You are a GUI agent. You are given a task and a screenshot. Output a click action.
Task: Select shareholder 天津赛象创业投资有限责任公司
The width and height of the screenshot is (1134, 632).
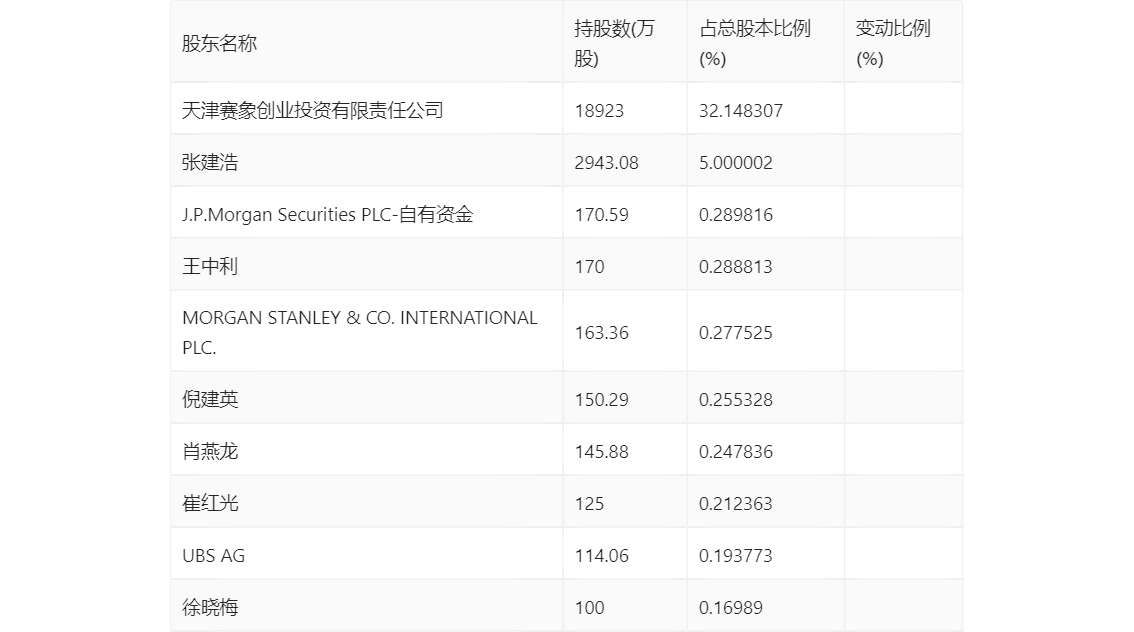coord(312,110)
